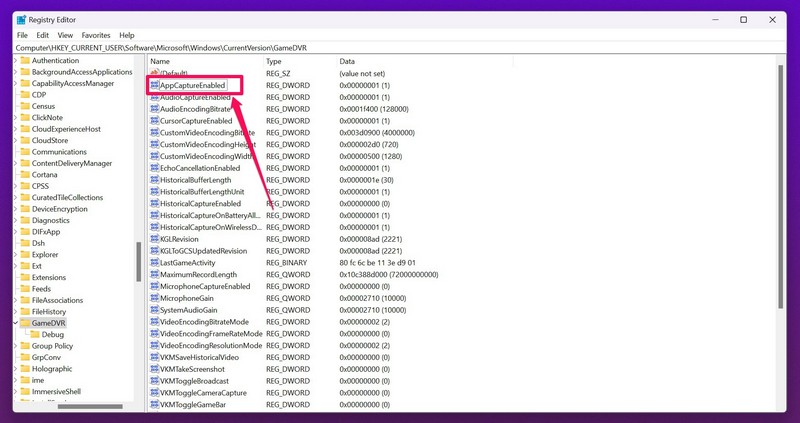The image size is (800, 423).
Task: Expand the ContentDeliveryManager tree node
Action: (x=15, y=163)
